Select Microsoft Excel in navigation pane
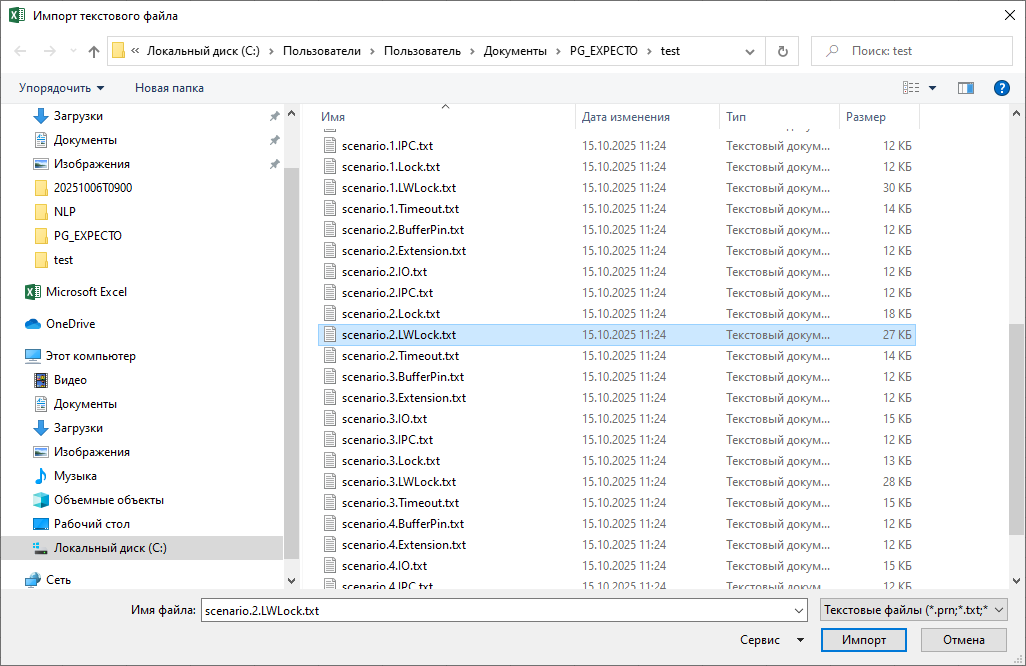 click(86, 292)
